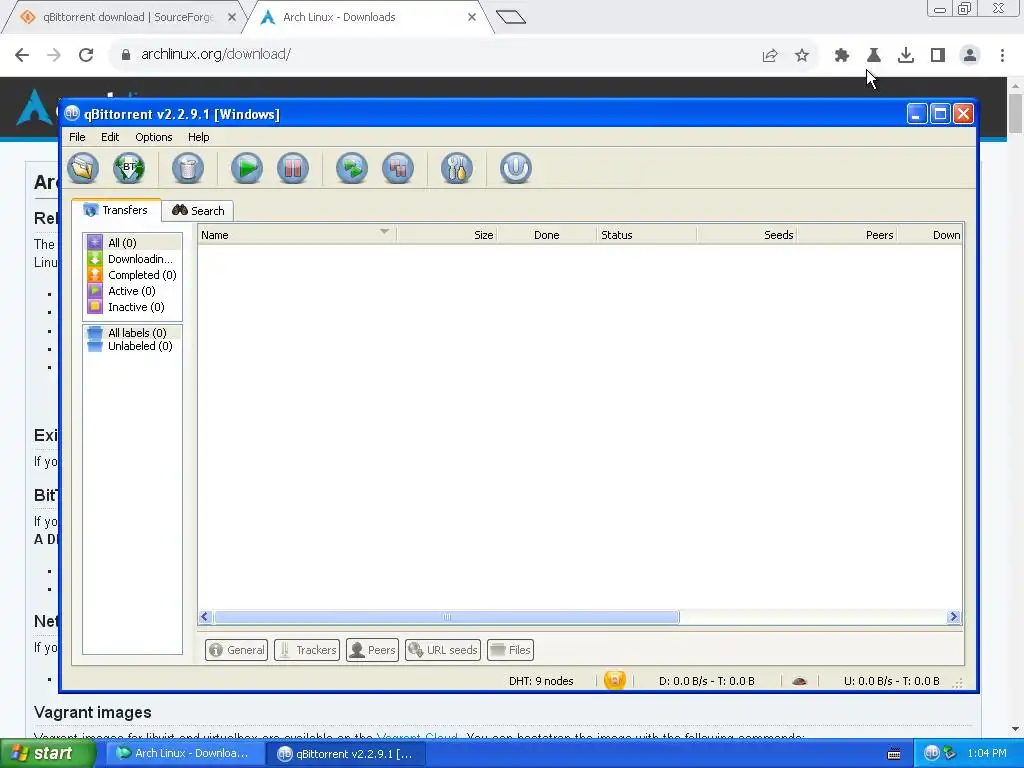Open Chrome labs flask icon
The width and height of the screenshot is (1024, 768).
point(874,56)
